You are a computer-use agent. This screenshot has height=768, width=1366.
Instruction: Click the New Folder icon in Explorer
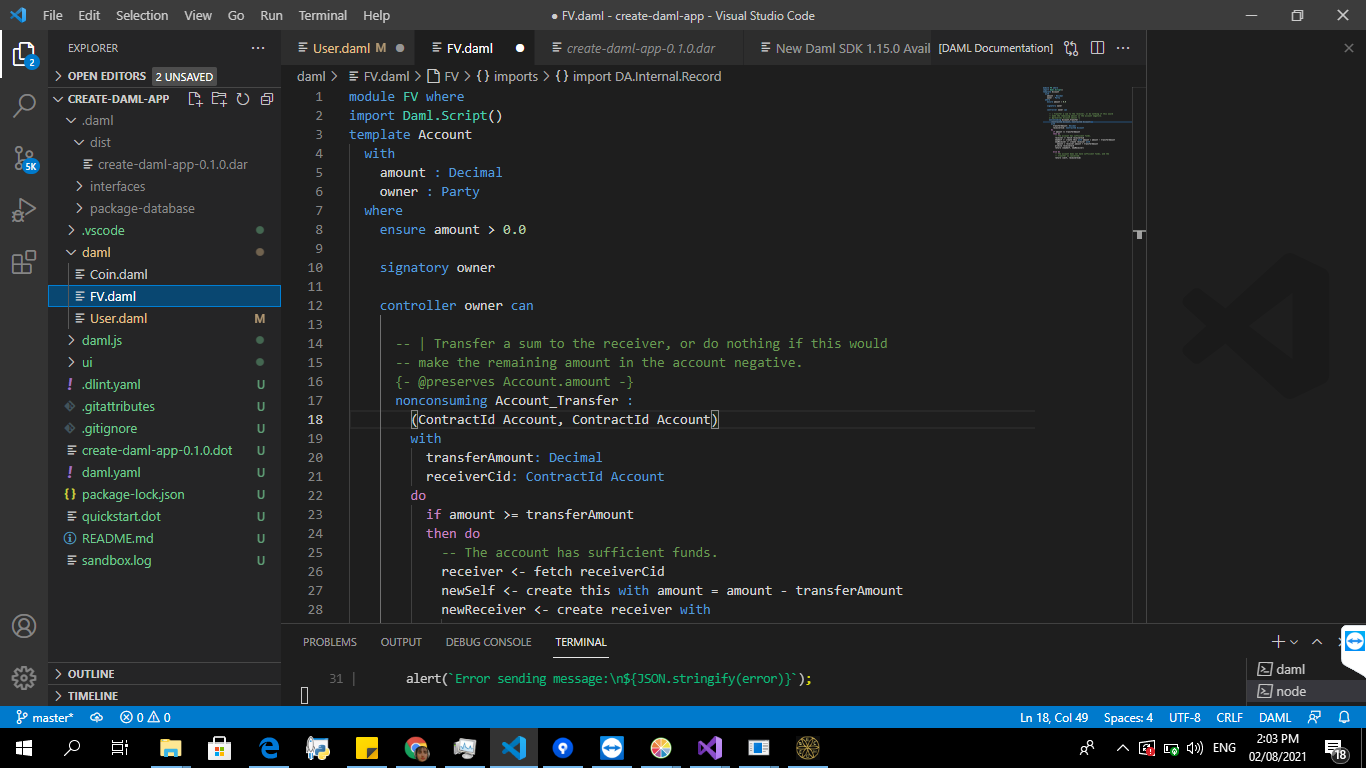219,99
